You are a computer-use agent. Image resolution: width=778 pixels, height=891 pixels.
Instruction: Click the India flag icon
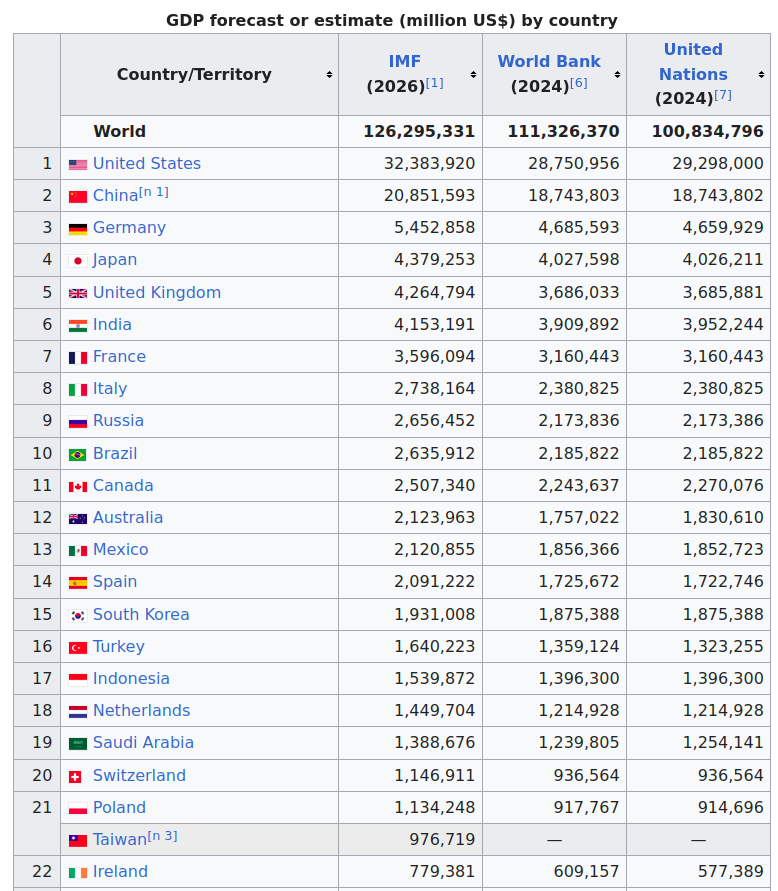tap(78, 326)
